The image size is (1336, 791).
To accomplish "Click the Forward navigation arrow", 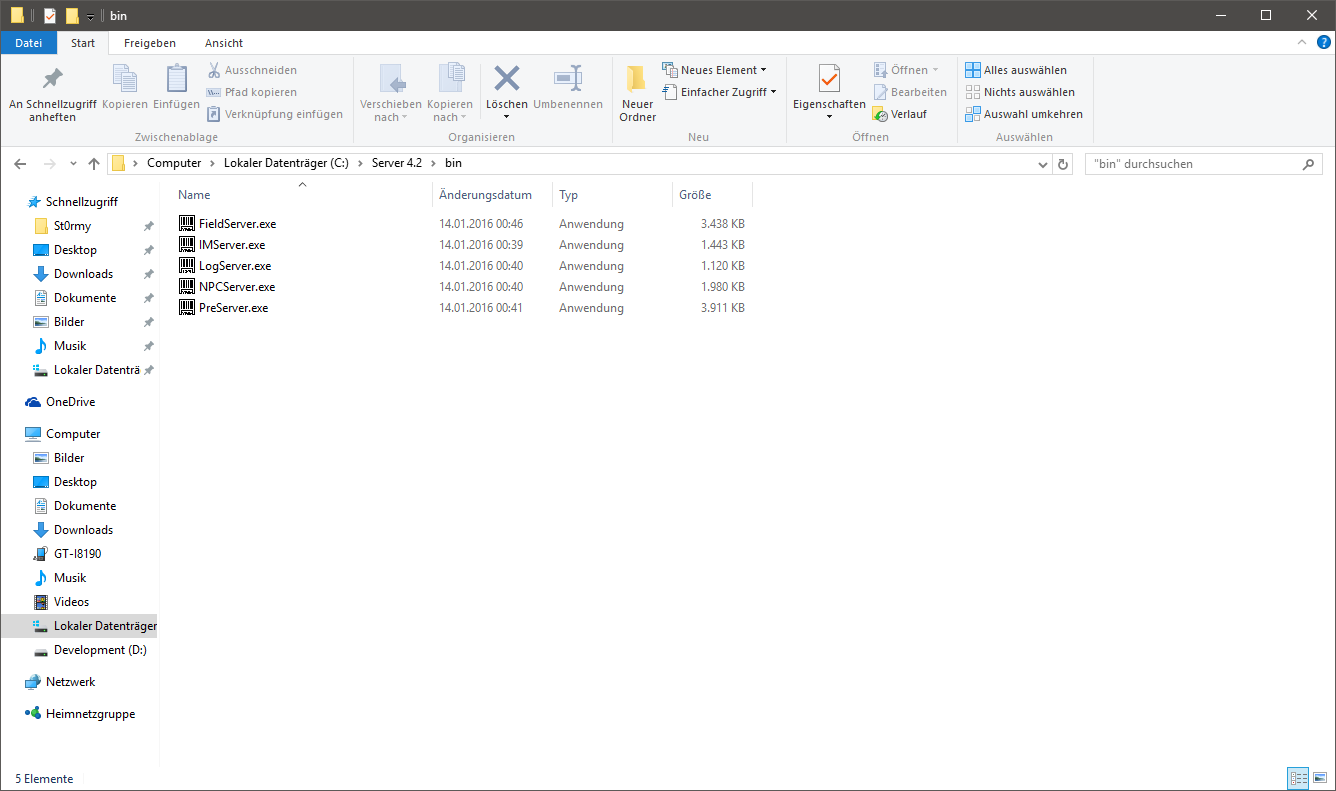I will 49,163.
